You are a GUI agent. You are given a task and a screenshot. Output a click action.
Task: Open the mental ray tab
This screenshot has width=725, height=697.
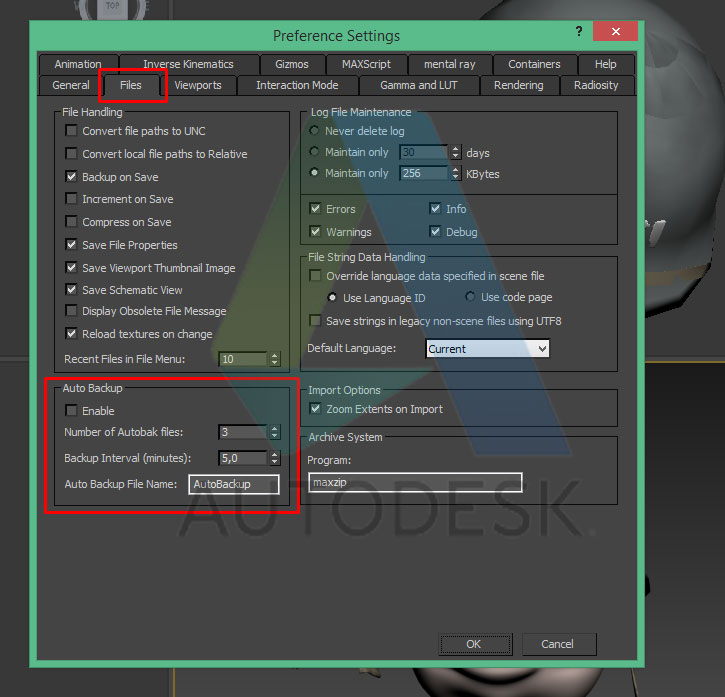449,64
